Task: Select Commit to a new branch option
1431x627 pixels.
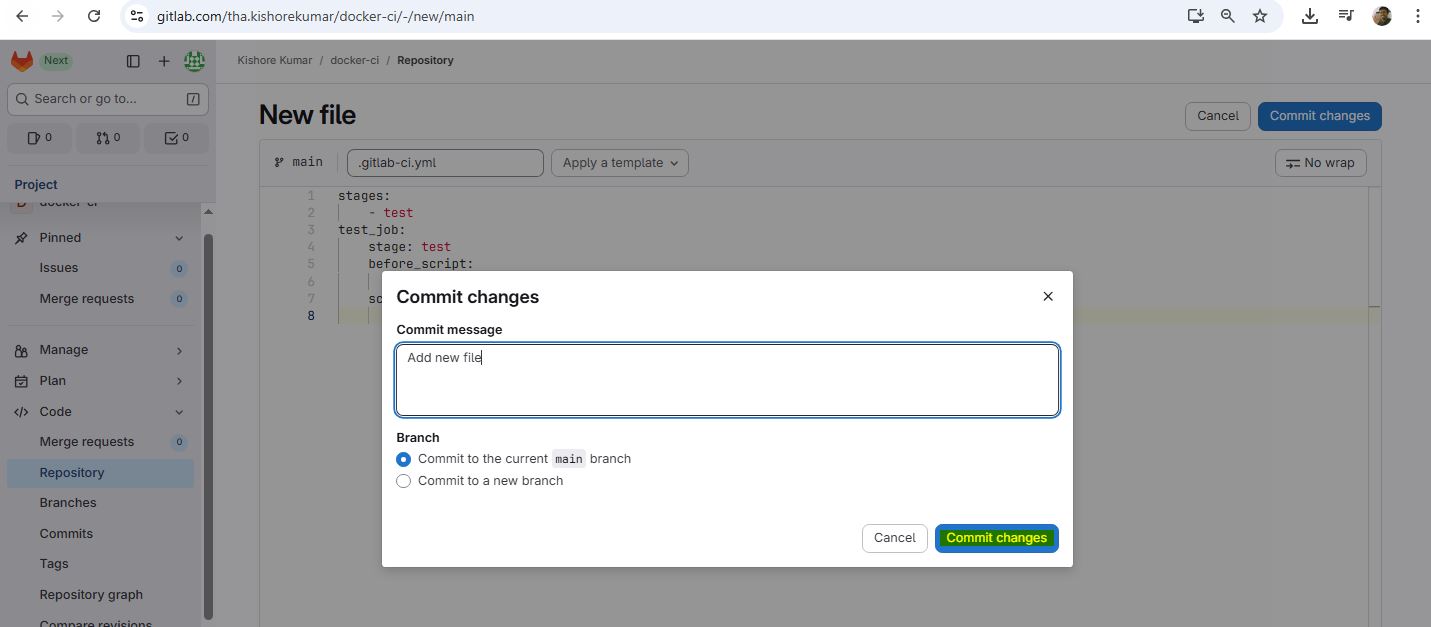Action: click(404, 481)
